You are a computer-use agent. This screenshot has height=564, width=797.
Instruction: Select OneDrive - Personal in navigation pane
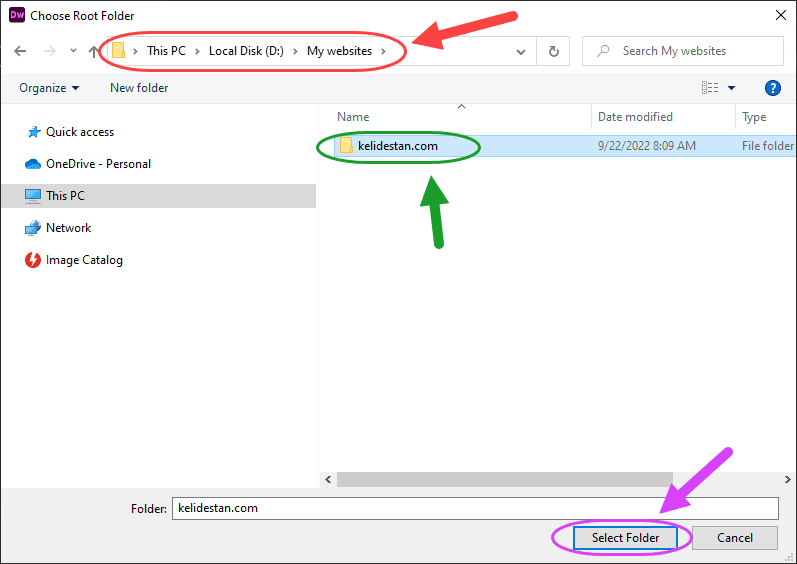pos(98,164)
